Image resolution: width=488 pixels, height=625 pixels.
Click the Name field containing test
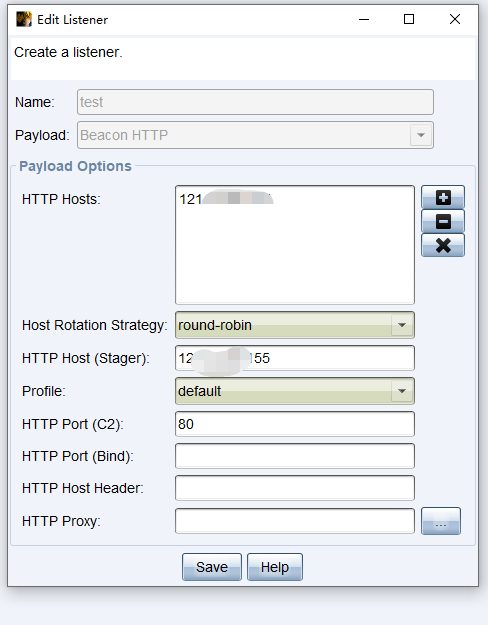[x=255, y=102]
